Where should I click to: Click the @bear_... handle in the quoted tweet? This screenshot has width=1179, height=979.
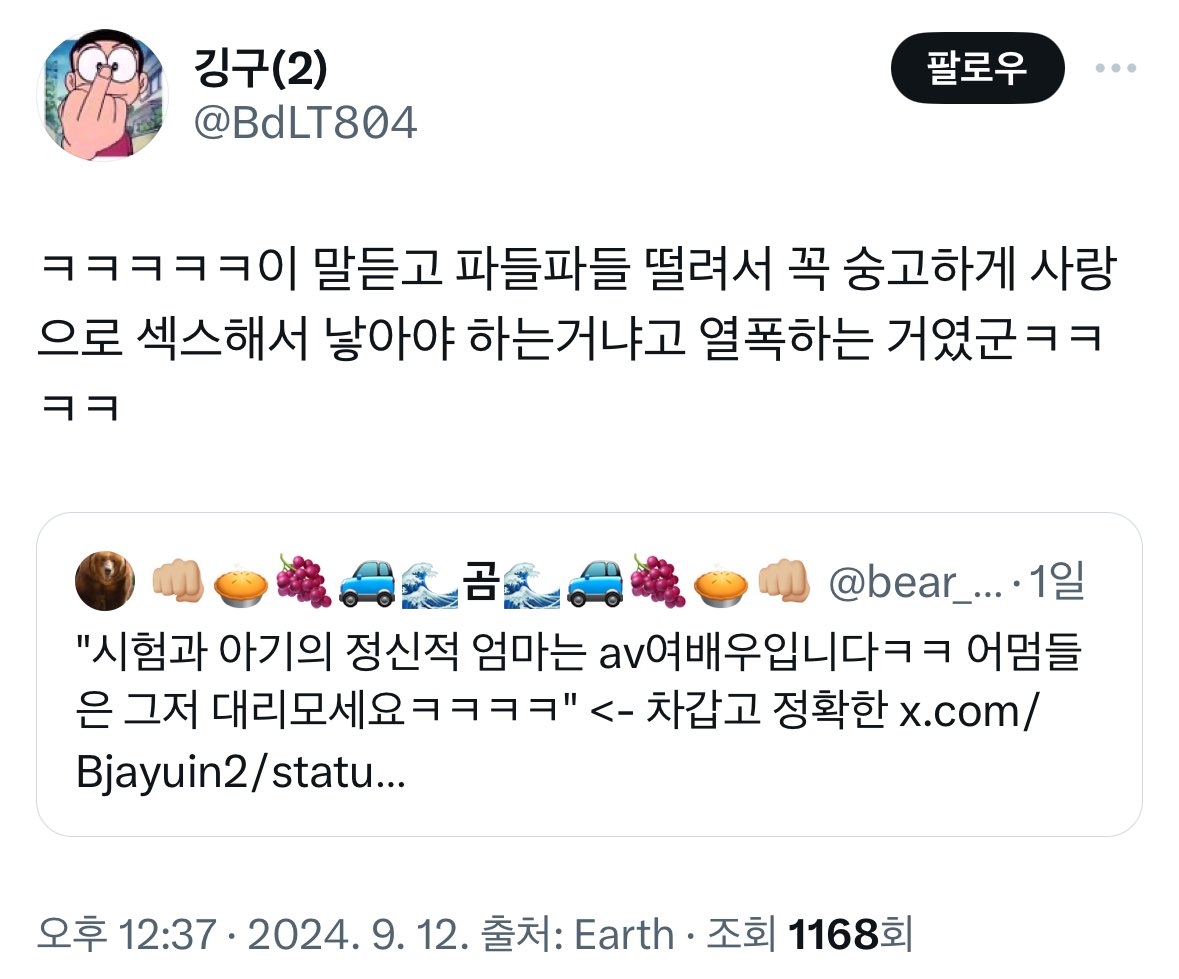(x=915, y=582)
